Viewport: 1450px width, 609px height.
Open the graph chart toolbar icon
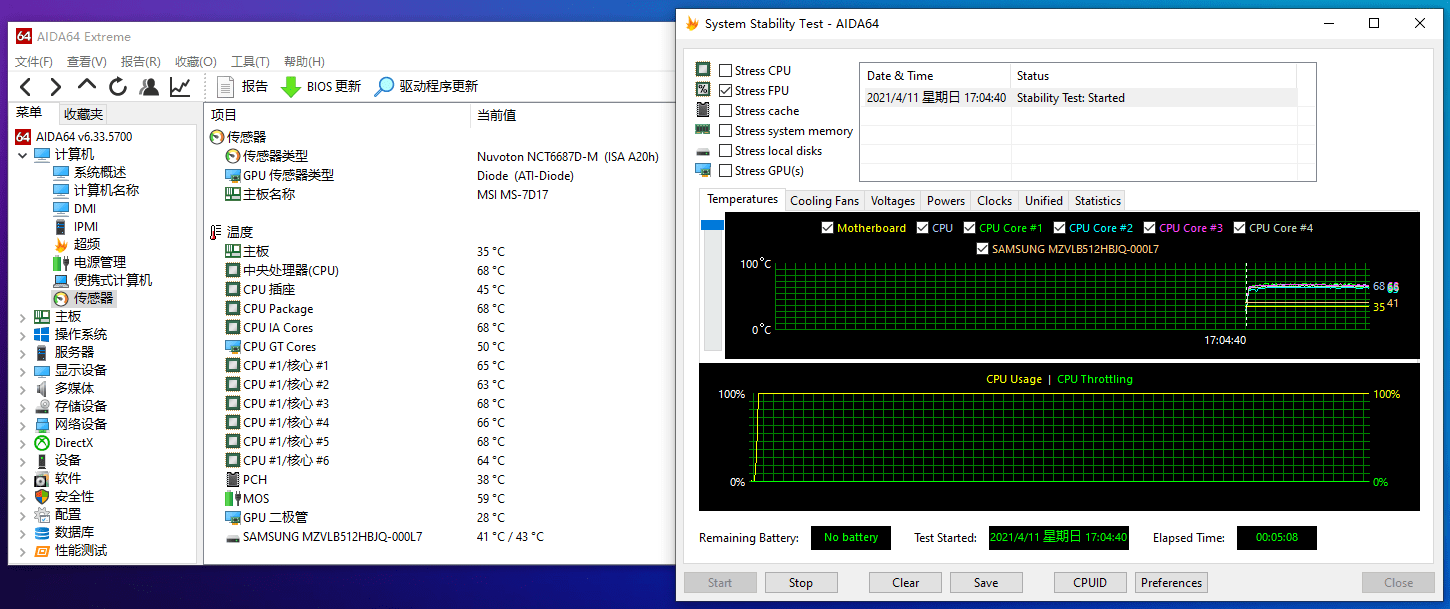pos(180,87)
